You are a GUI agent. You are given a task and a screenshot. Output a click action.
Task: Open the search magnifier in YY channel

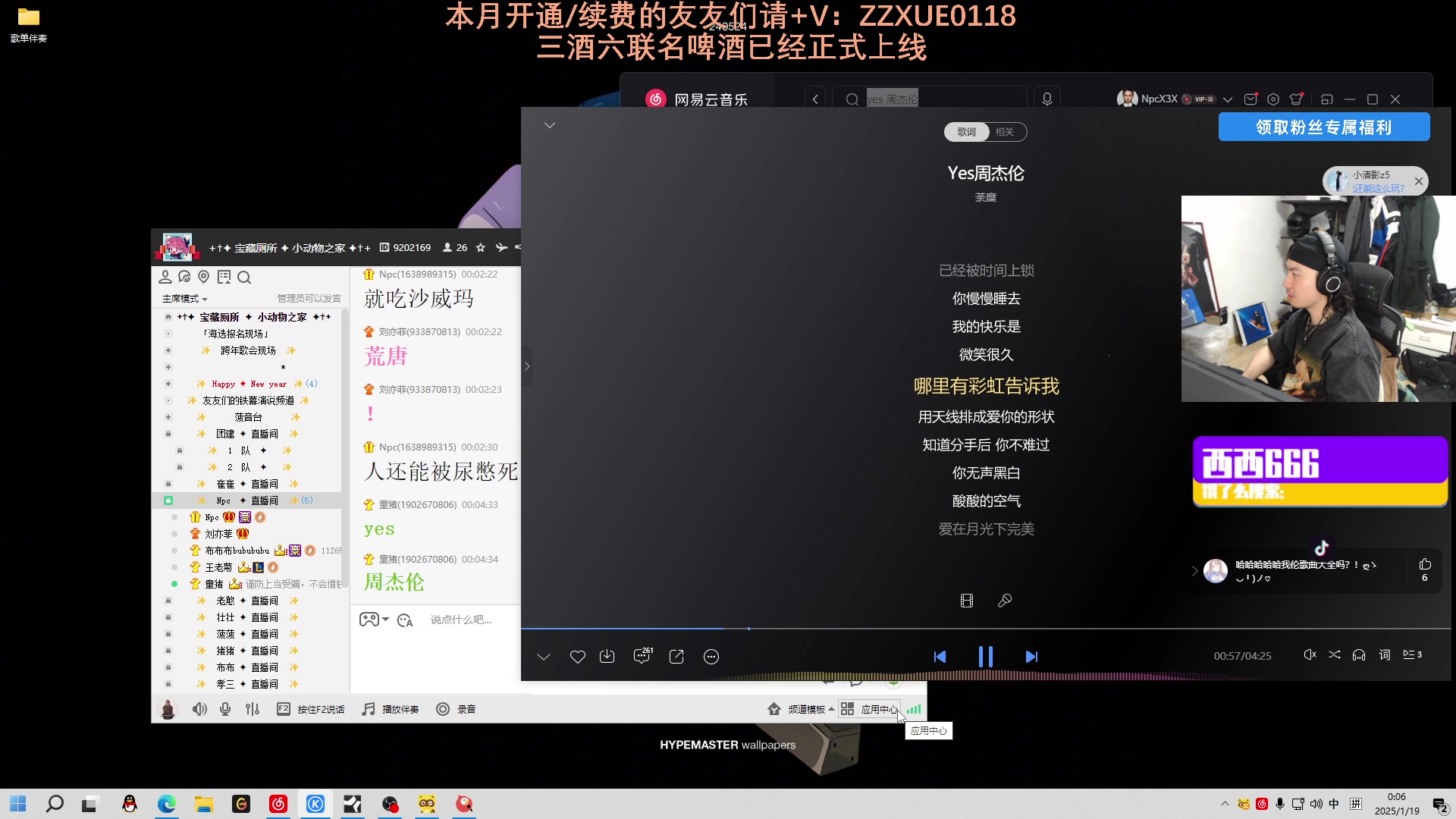coord(244,278)
